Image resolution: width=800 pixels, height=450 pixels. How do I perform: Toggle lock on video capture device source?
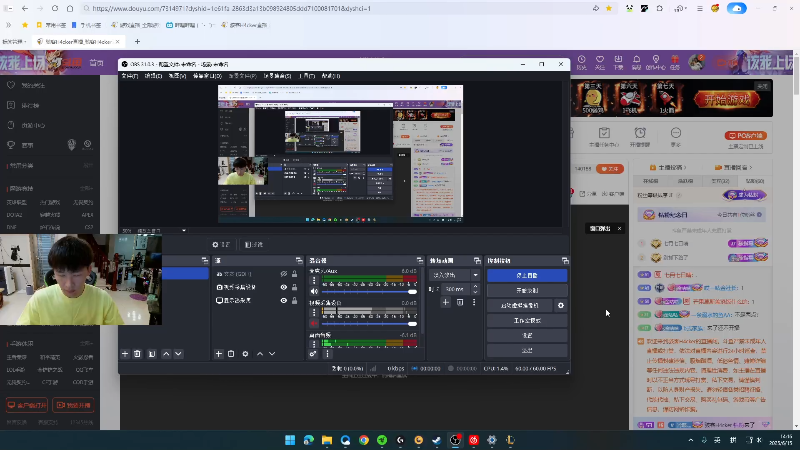click(294, 287)
